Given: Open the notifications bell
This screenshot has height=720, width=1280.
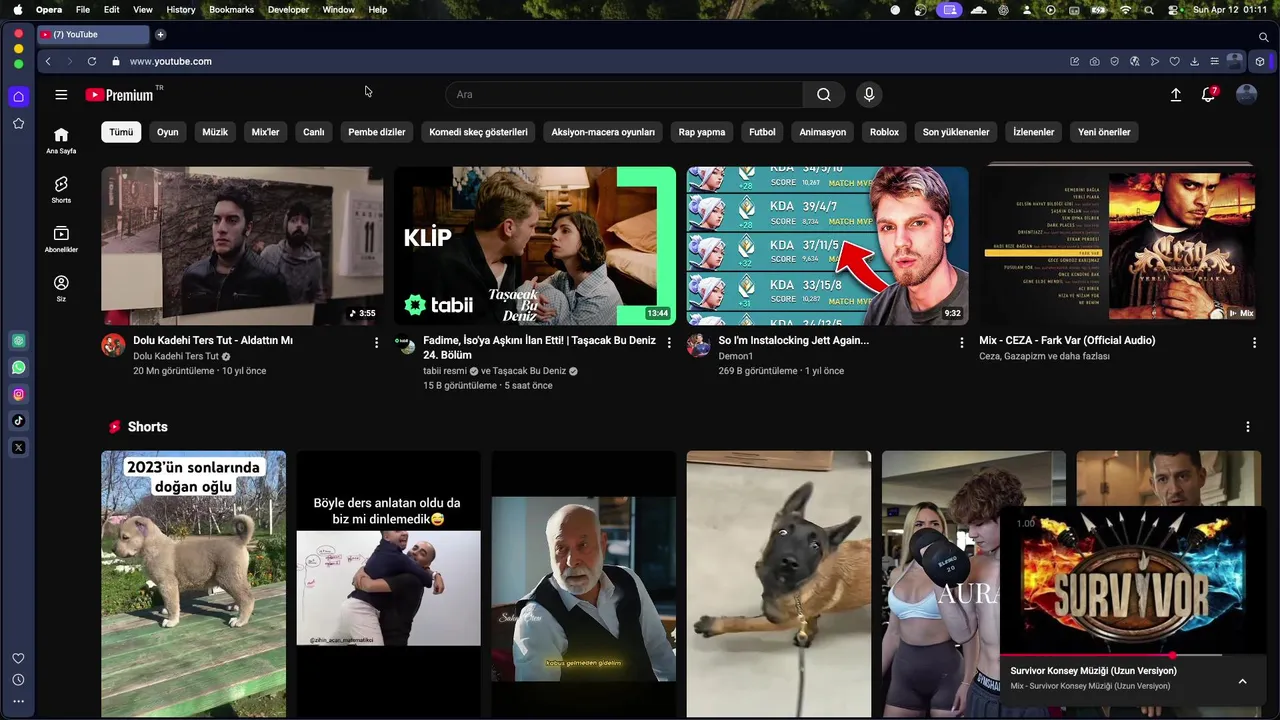Looking at the screenshot, I should click(1209, 95).
